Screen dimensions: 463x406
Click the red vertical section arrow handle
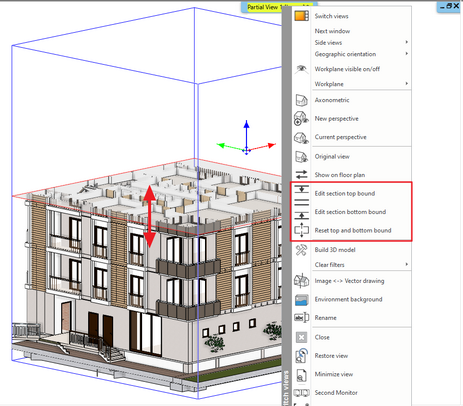click(x=150, y=216)
